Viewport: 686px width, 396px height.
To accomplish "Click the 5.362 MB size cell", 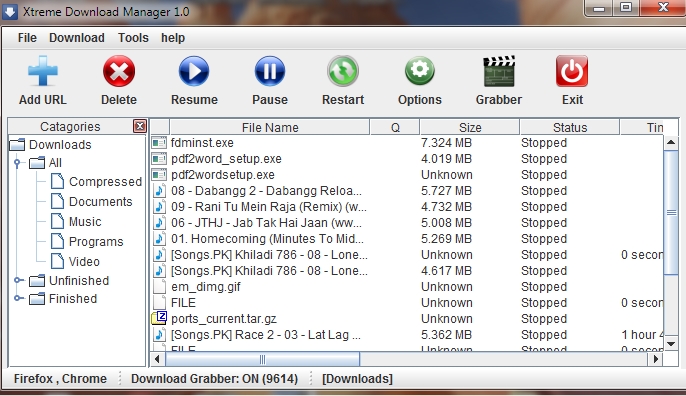I will (446, 335).
